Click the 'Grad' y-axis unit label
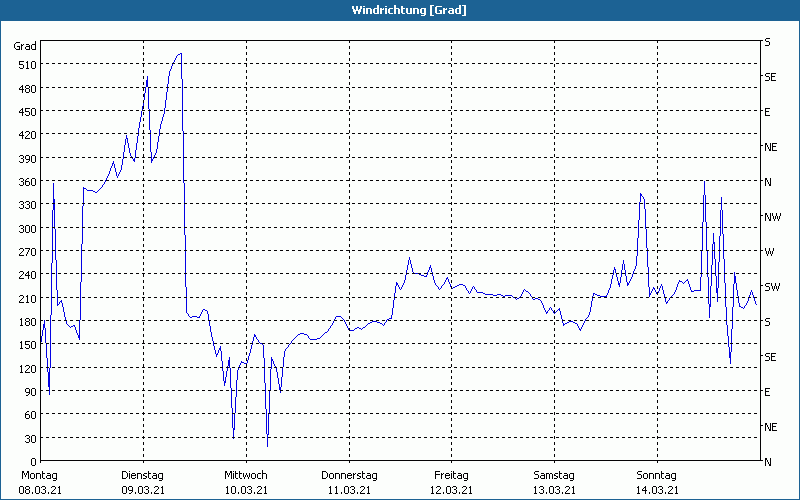This screenshot has height=500, width=800. pos(25,46)
